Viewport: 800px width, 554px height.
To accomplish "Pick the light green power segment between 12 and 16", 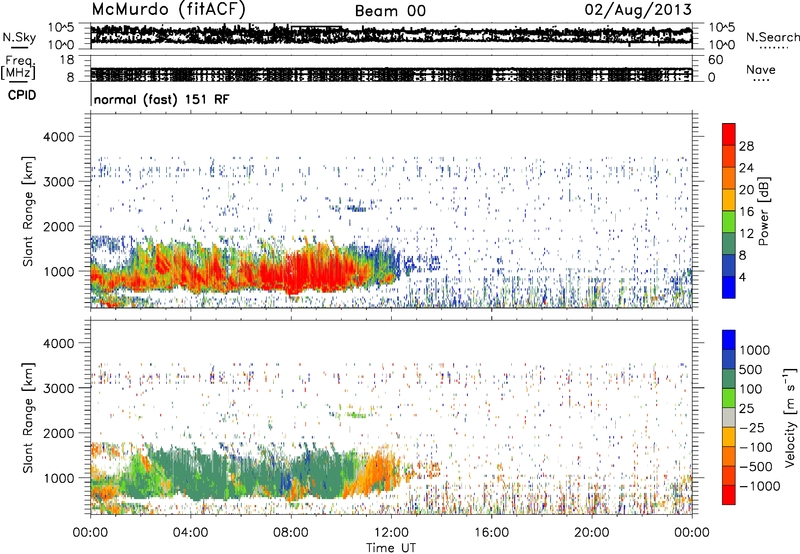I will pyautogui.click(x=729, y=221).
